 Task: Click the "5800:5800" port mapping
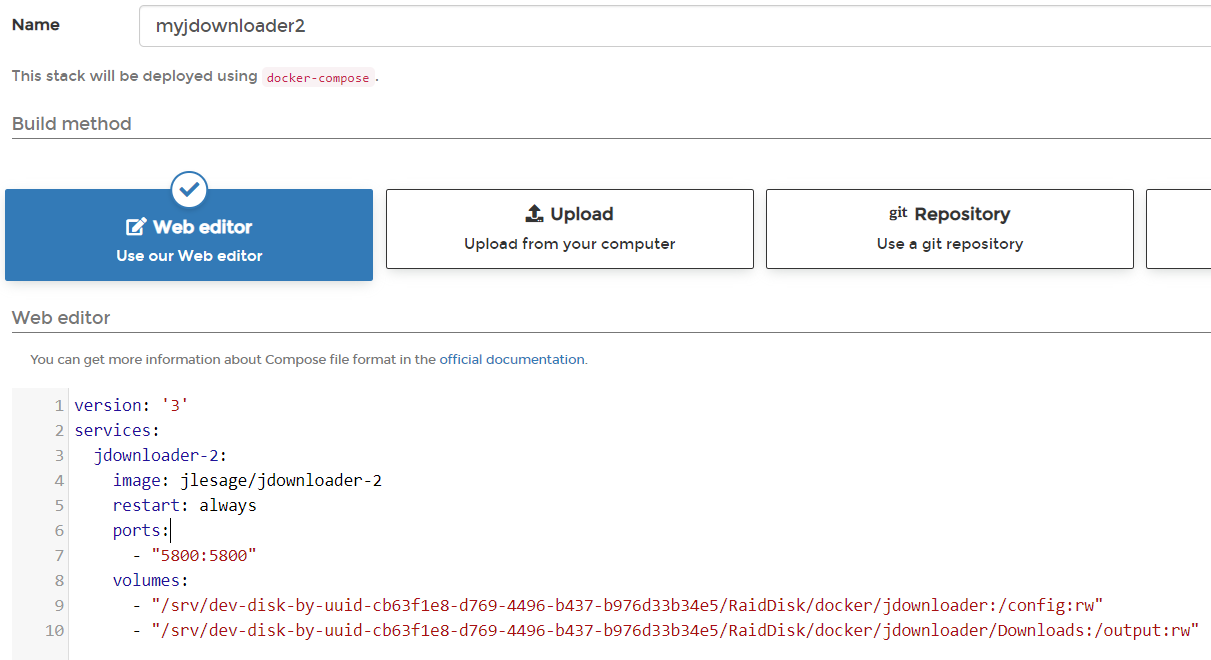204,555
